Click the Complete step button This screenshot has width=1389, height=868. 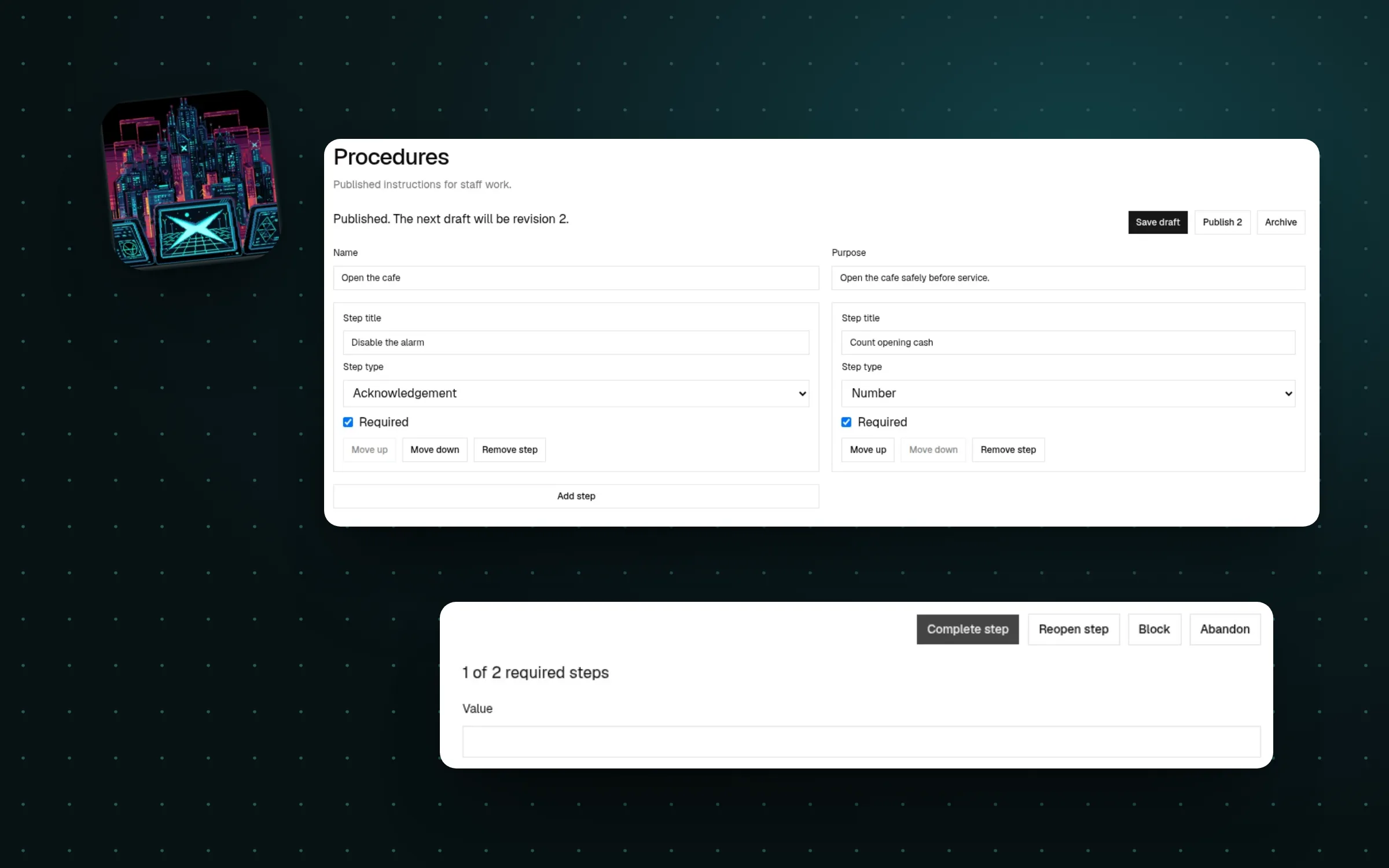pos(968,629)
